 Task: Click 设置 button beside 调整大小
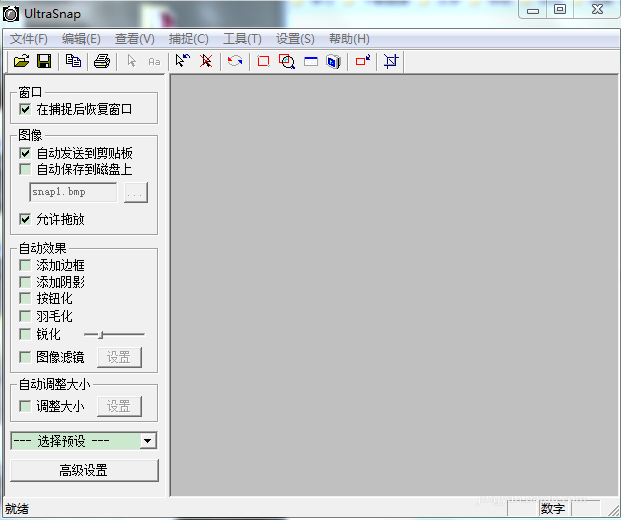119,406
